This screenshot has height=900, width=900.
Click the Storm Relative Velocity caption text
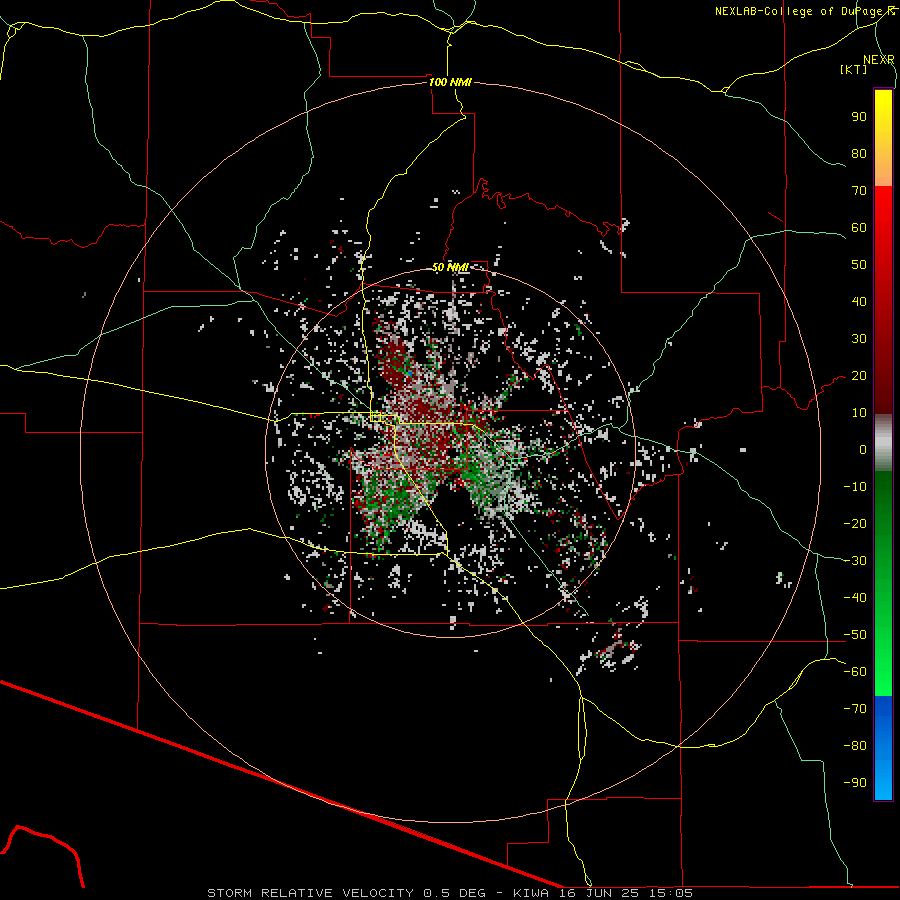pos(450,893)
